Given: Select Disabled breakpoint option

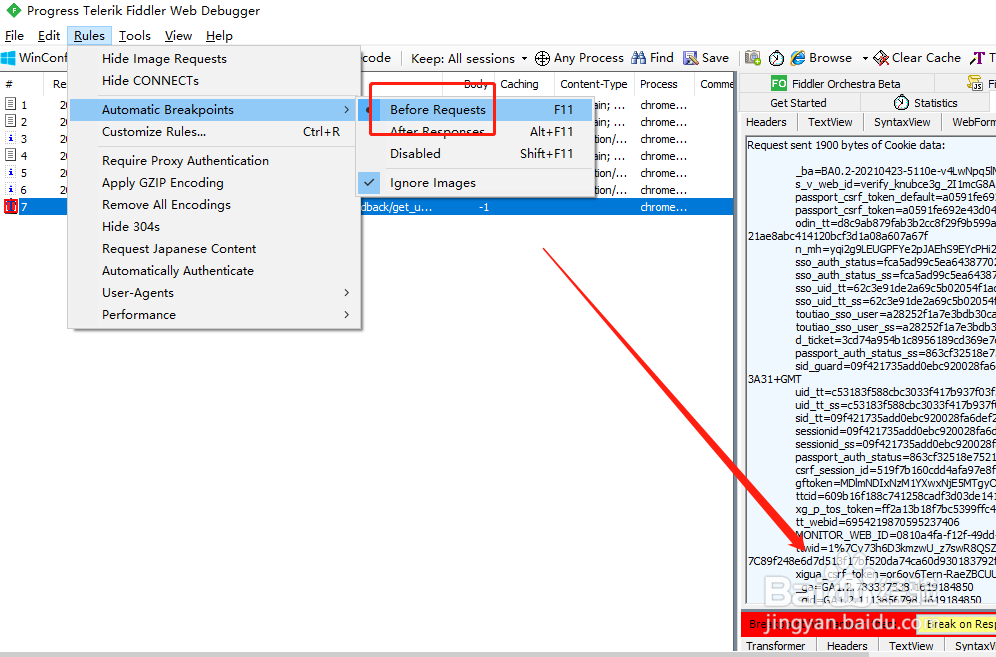Looking at the screenshot, I should (475, 153).
